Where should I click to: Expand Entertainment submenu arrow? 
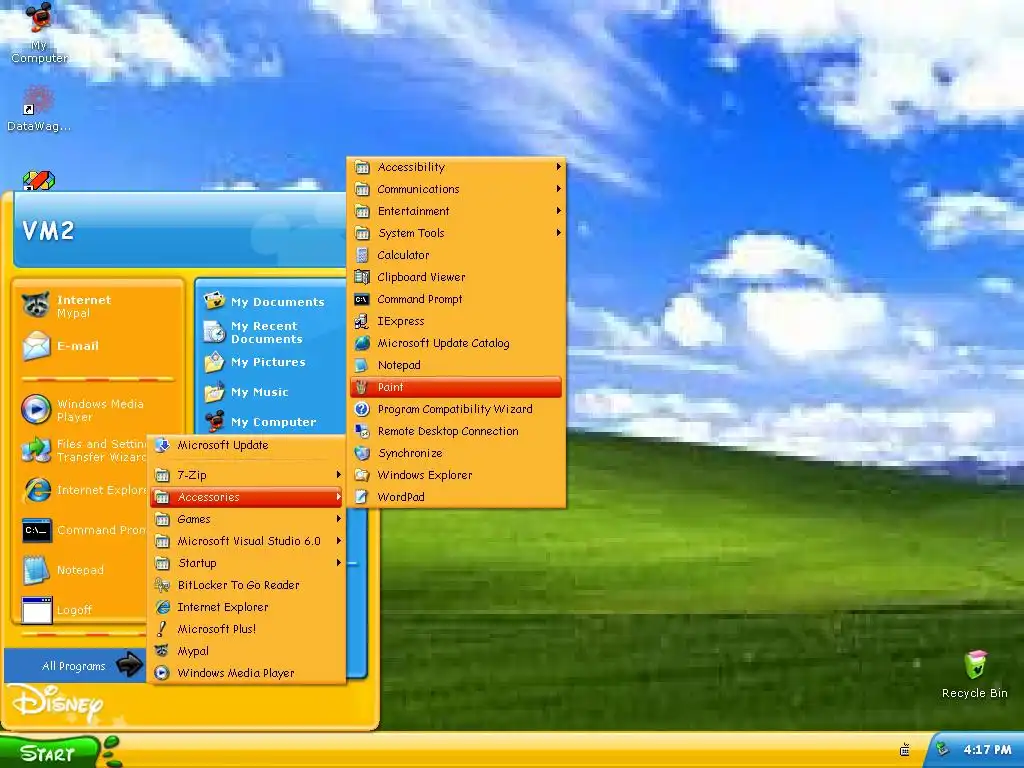coord(558,211)
